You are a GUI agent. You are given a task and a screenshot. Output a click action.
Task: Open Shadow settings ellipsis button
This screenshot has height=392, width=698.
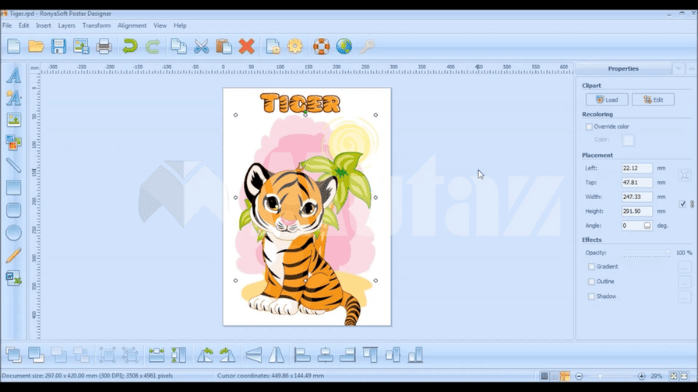click(x=684, y=297)
